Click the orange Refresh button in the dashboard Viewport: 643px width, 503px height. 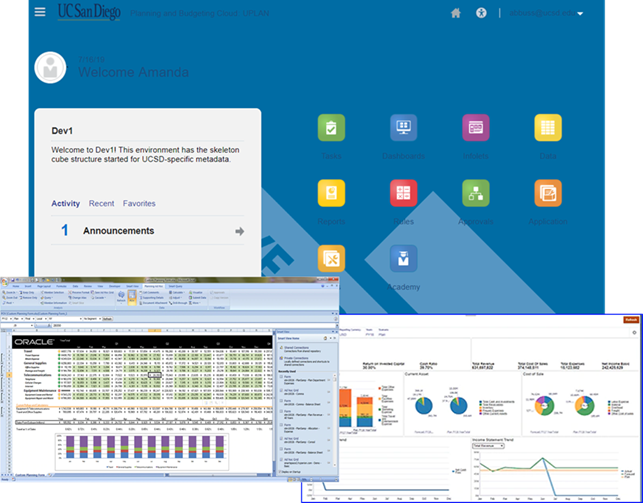(x=631, y=320)
